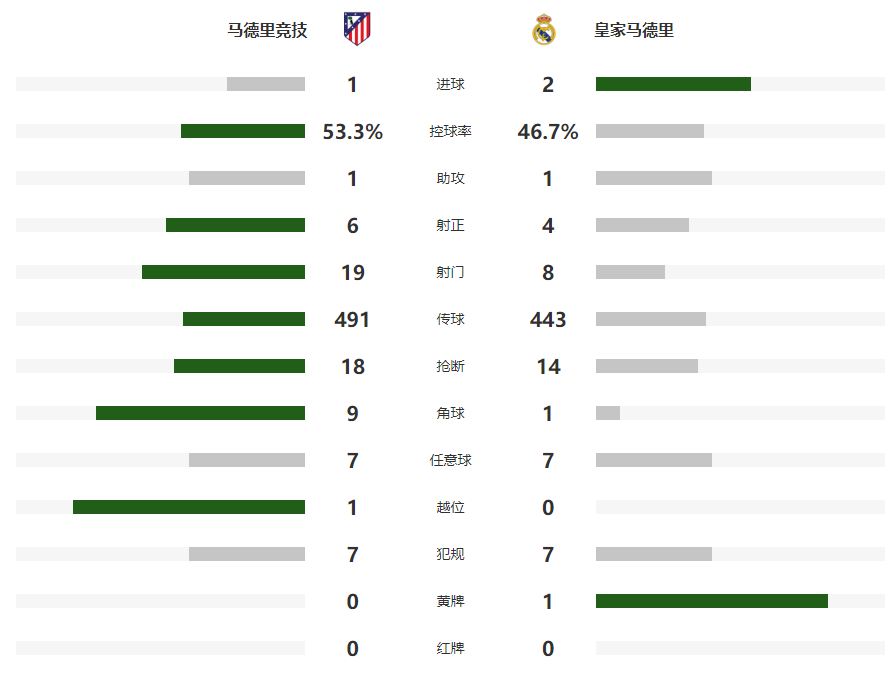The height and width of the screenshot is (673, 889).
Task: Click Real Madrid's green 进球 bar
Action: (673, 84)
